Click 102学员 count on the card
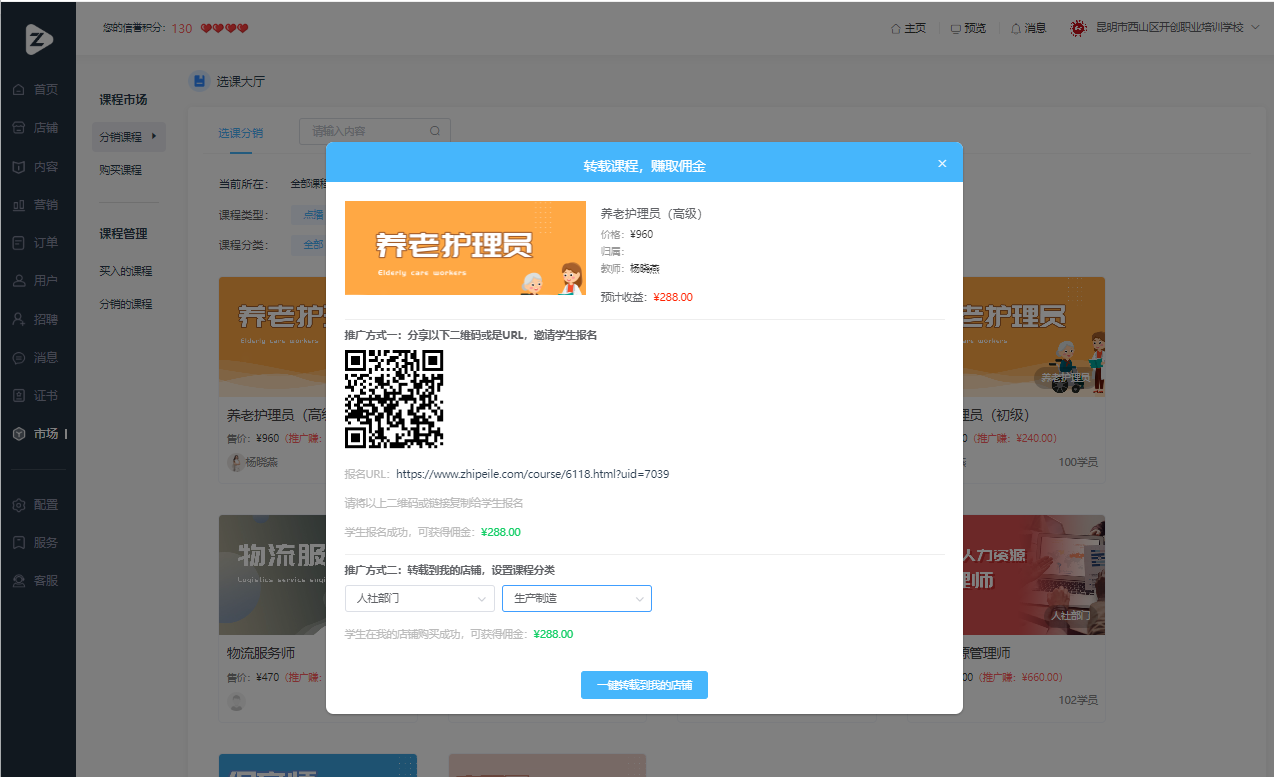The height and width of the screenshot is (777, 1274). point(1078,700)
